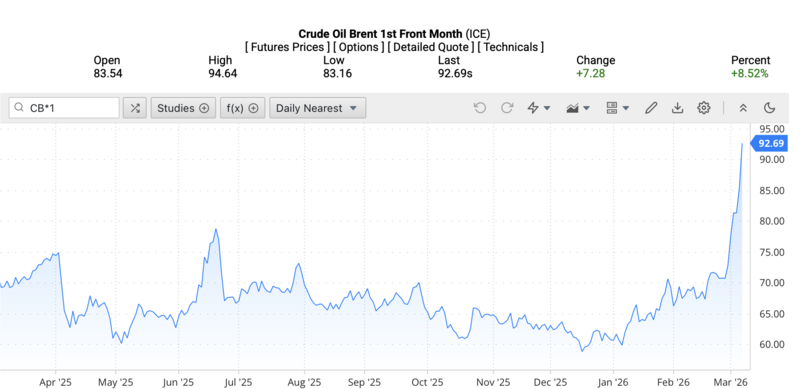Click the magnifier icon in search field

pos(19,108)
